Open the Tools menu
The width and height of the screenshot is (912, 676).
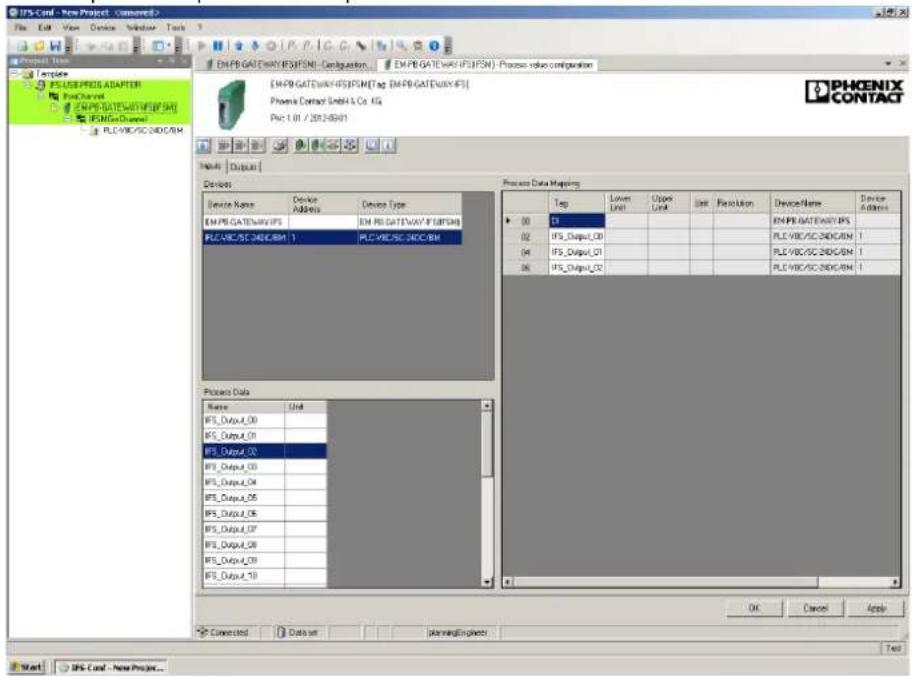coord(176,27)
